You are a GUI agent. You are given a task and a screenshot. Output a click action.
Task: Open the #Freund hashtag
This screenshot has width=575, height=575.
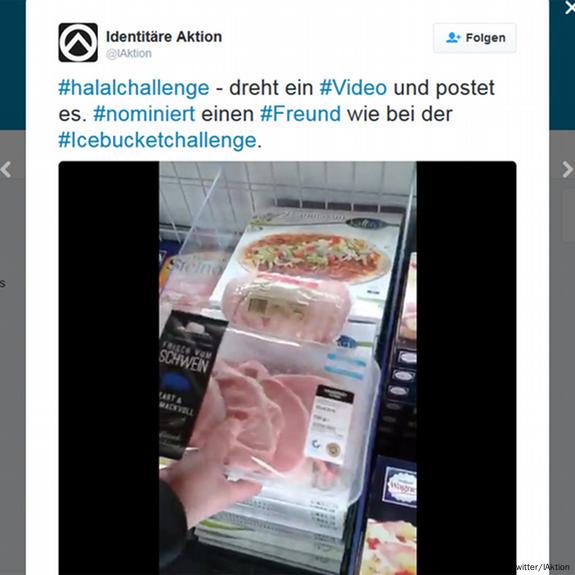(x=300, y=114)
